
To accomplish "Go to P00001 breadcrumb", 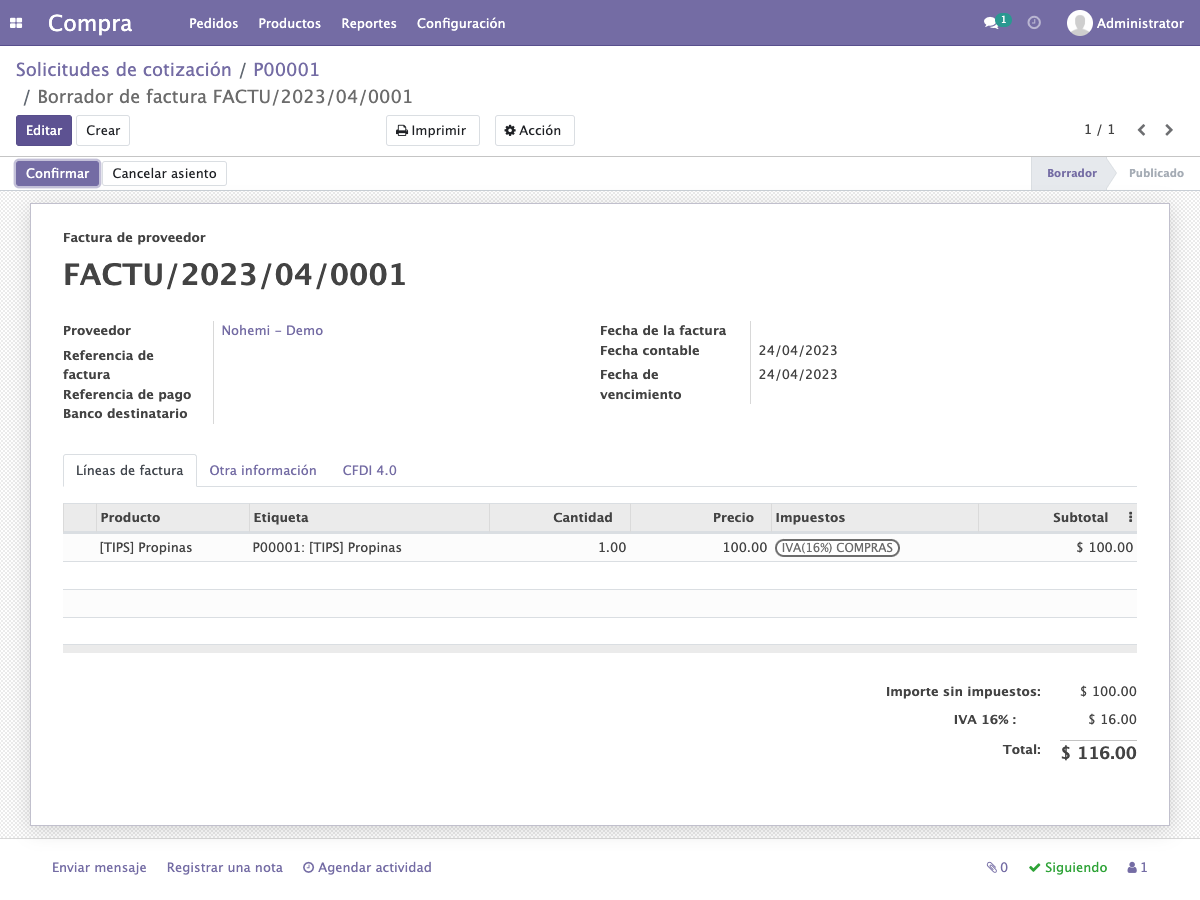I will [x=286, y=70].
